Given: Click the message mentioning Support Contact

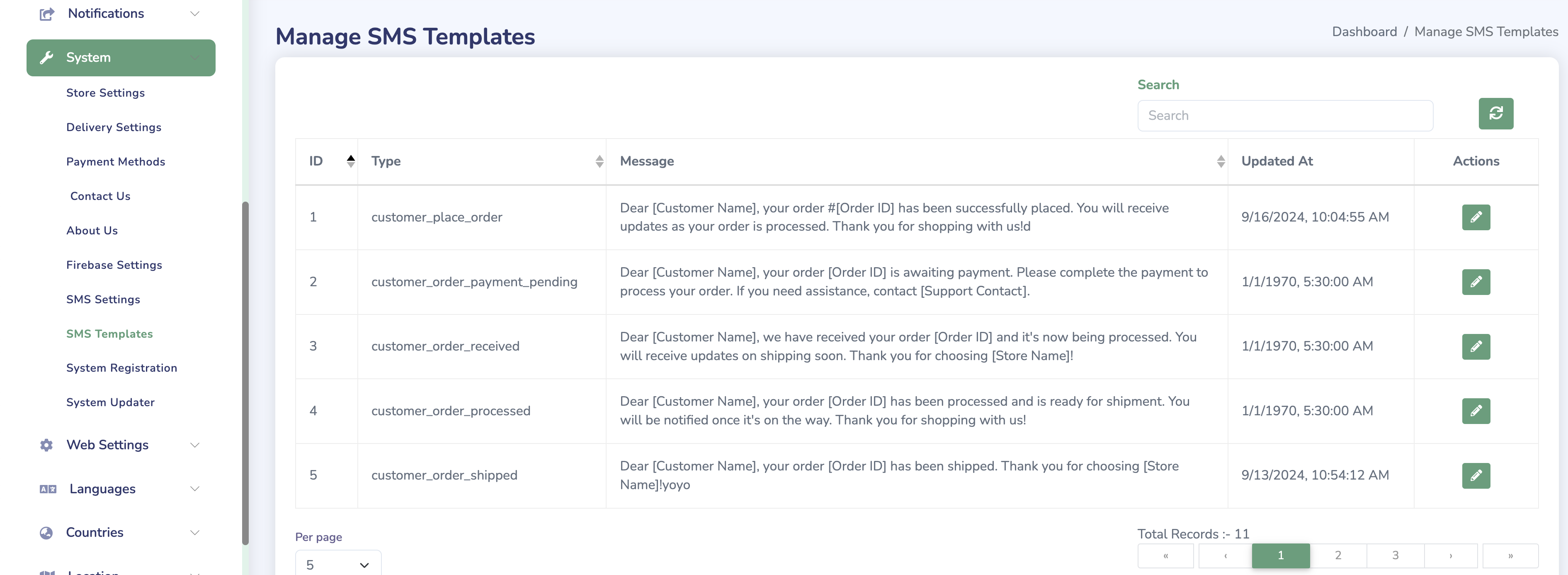Looking at the screenshot, I should point(914,281).
